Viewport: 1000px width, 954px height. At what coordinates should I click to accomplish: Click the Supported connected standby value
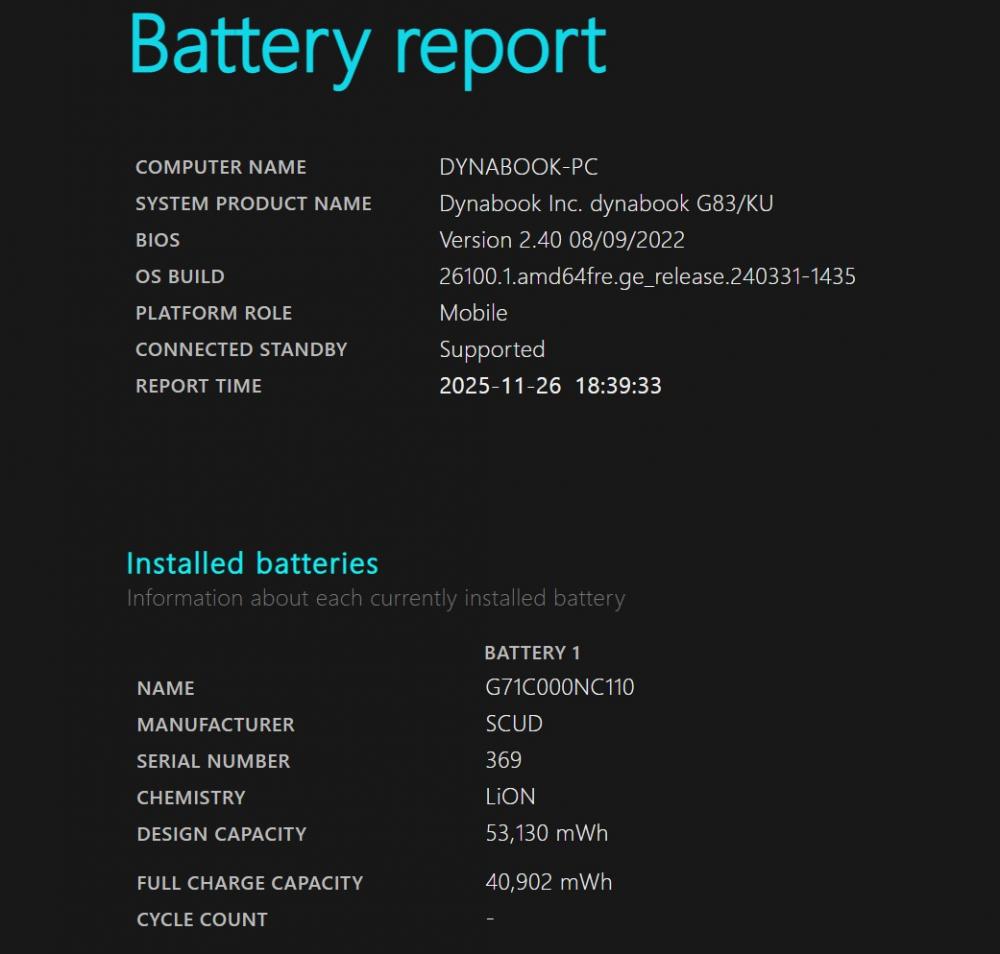coord(492,350)
